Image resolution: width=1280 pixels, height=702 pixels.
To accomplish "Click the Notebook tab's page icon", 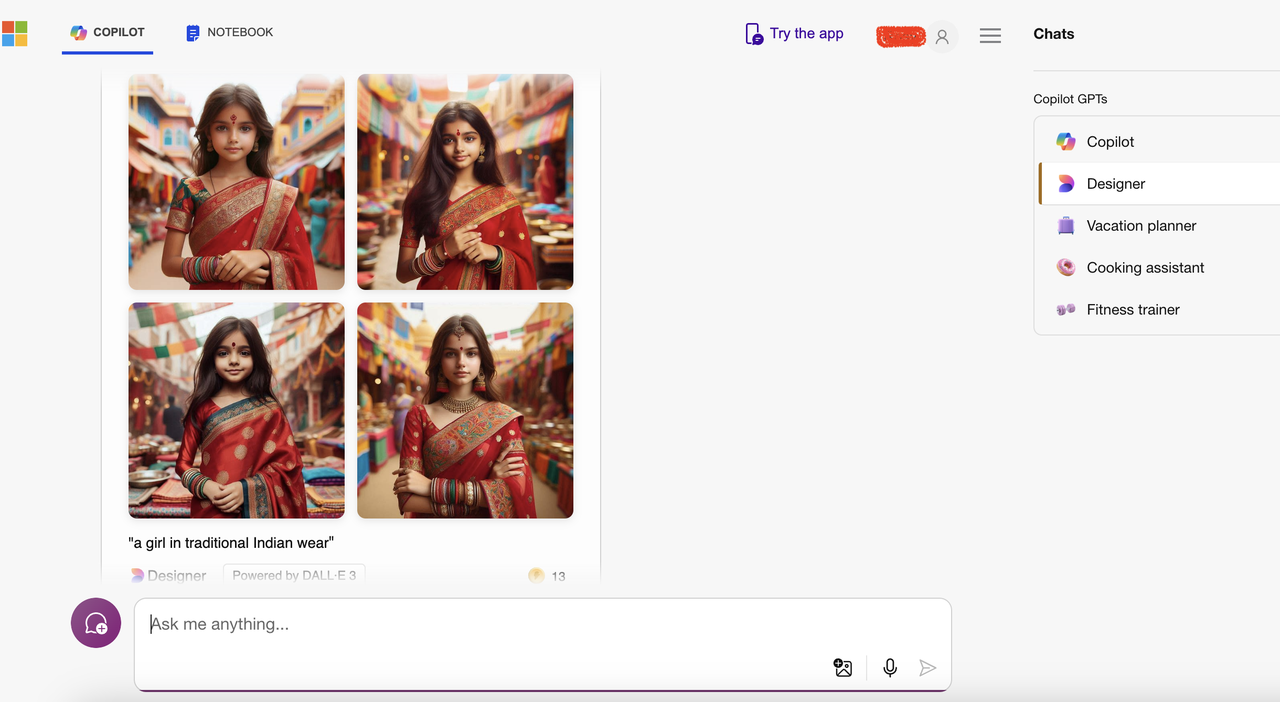I will pos(193,33).
